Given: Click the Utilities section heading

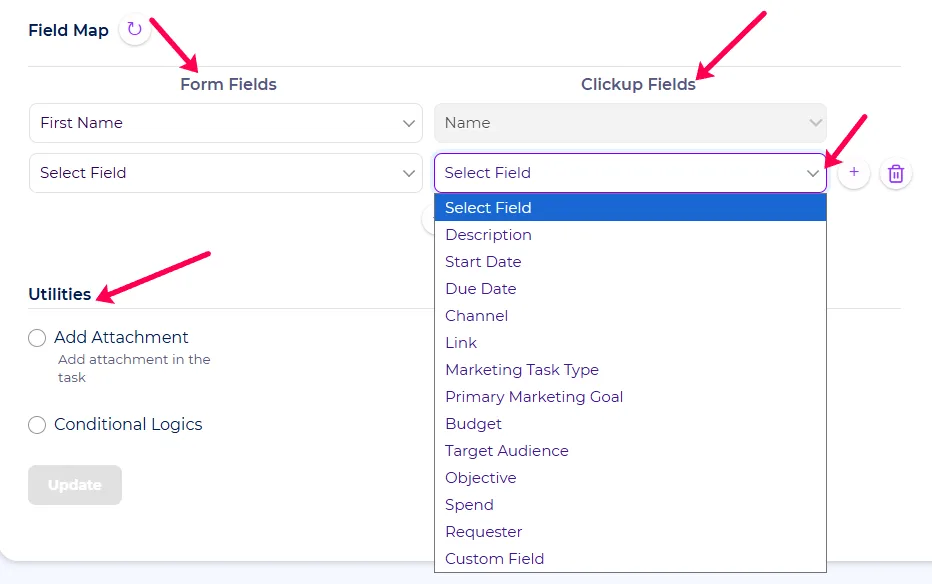Looking at the screenshot, I should 59,294.
